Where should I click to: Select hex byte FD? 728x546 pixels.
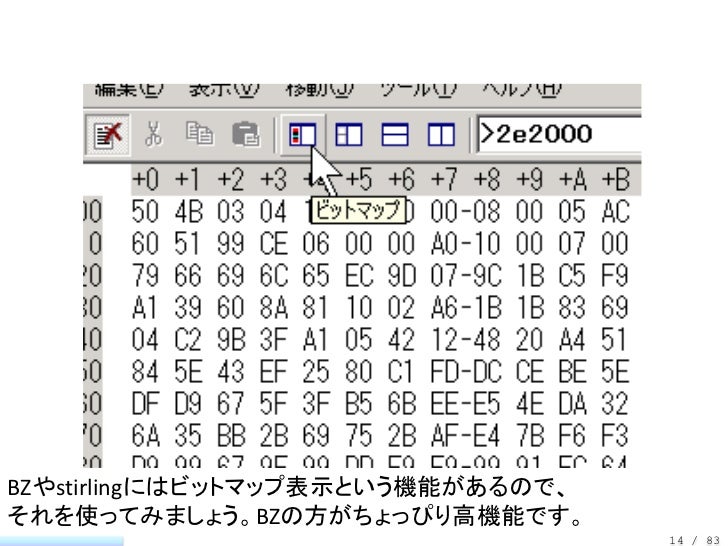(x=444, y=371)
